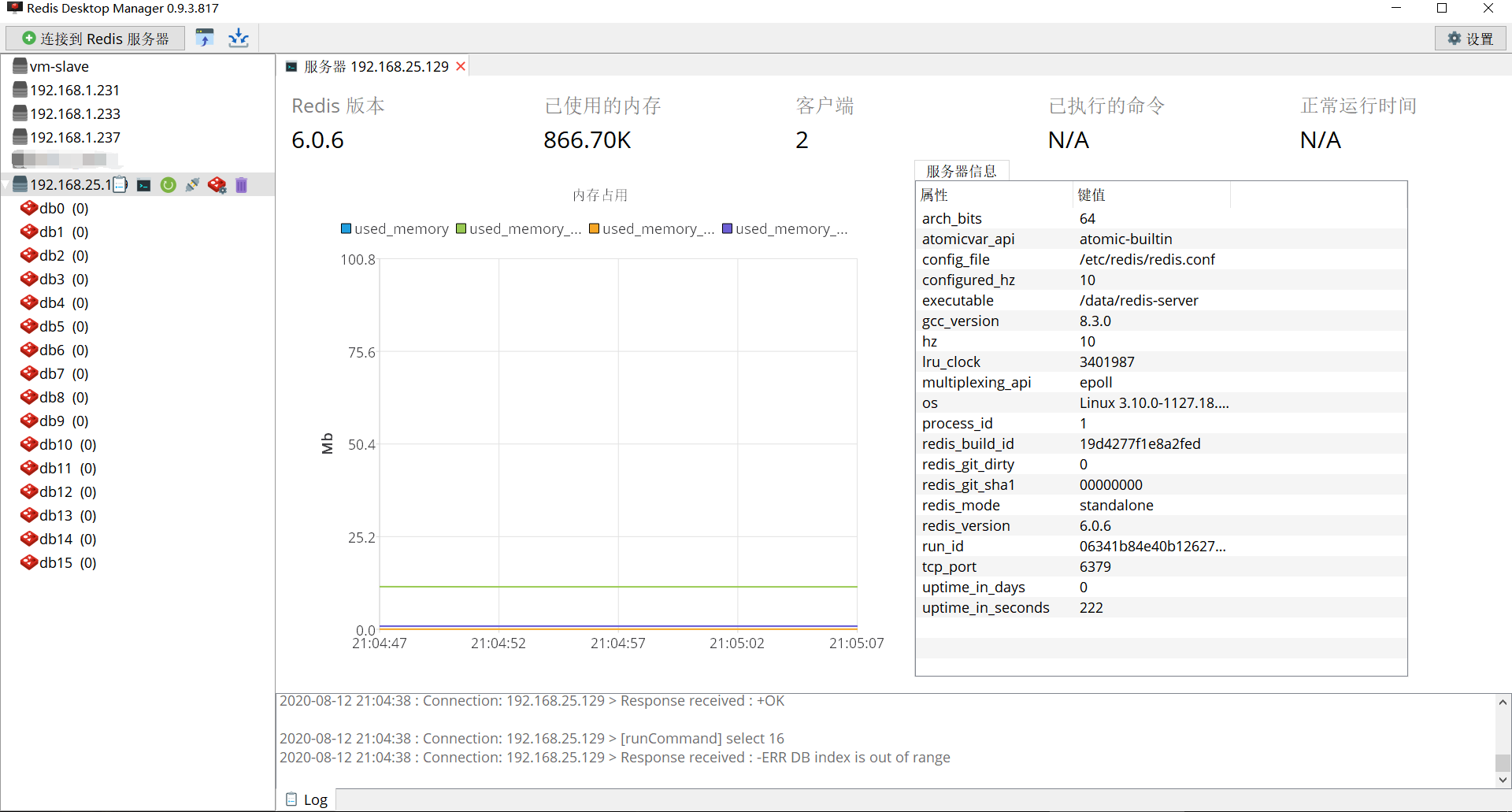The height and width of the screenshot is (812, 1512).
Task: Click the log panel scroll up arrow
Action: pyautogui.click(x=1503, y=702)
